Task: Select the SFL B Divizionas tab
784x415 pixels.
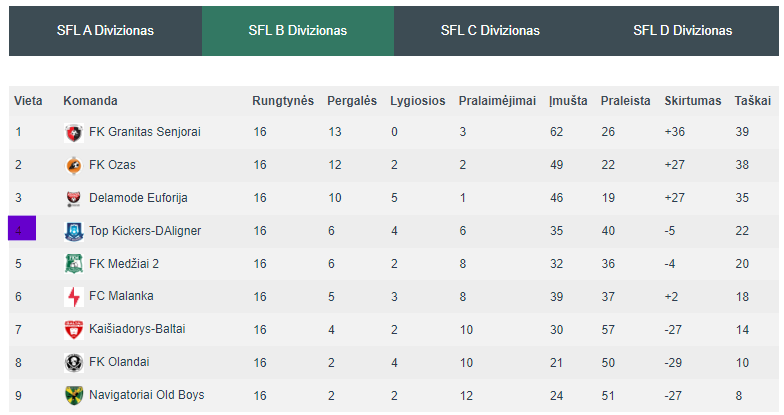Action: (298, 31)
